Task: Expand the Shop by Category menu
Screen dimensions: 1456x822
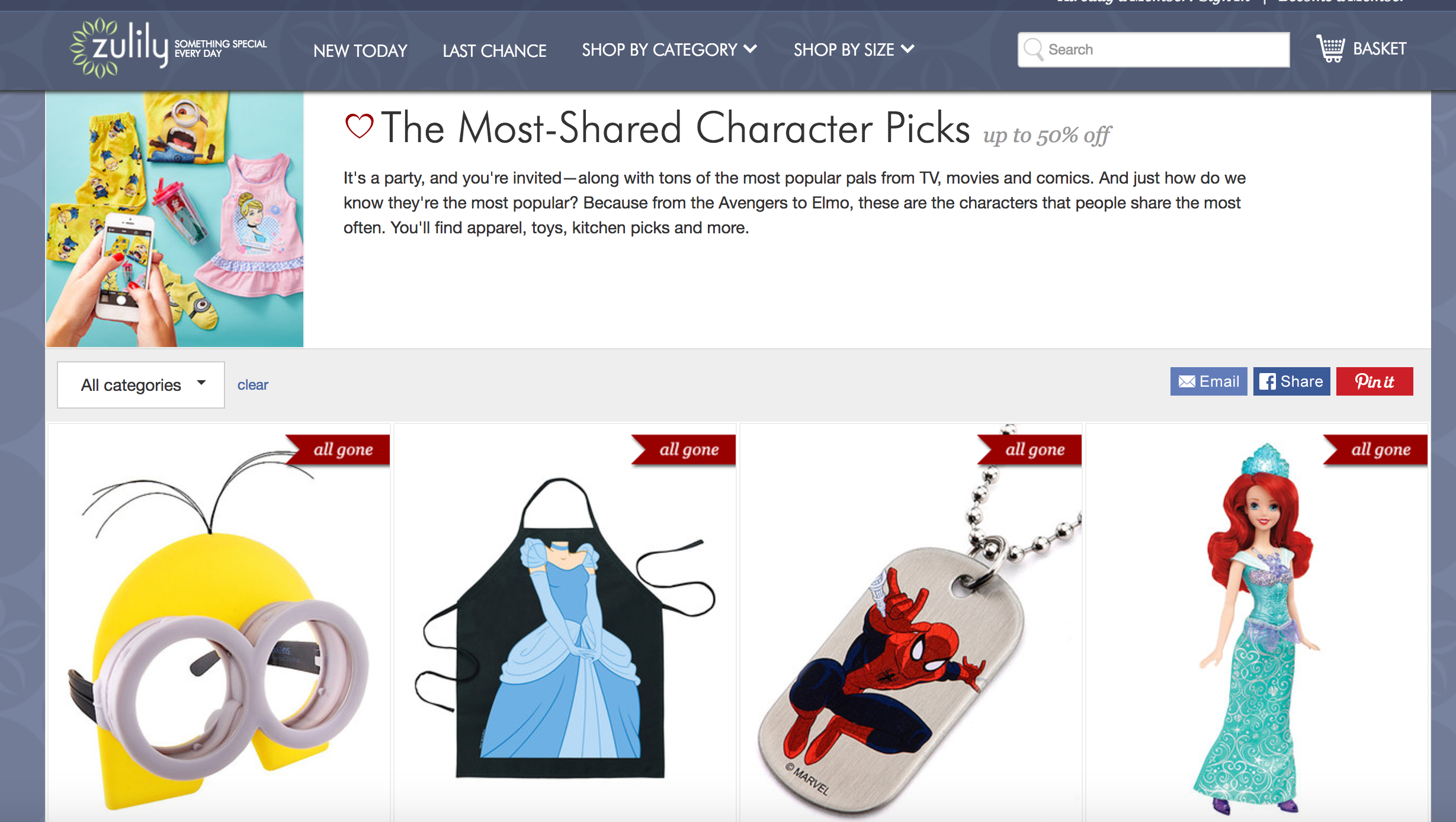Action: click(x=669, y=50)
